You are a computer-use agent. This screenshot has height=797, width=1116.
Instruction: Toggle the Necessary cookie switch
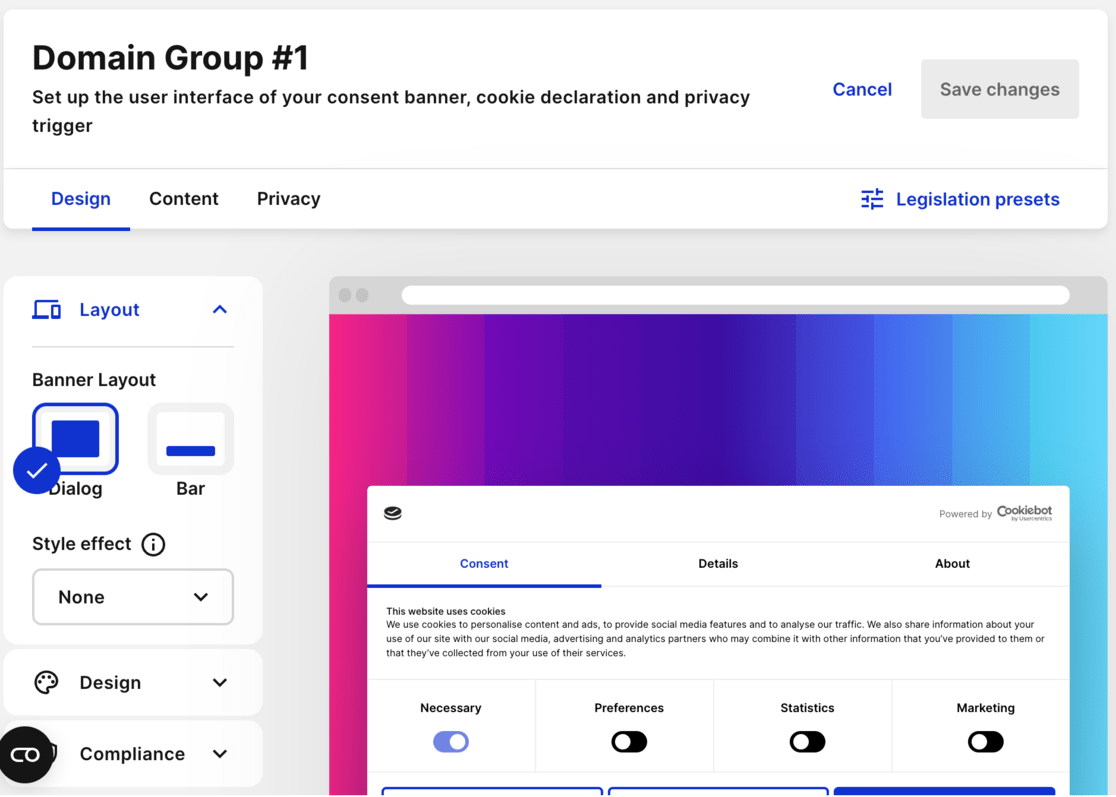pyautogui.click(x=451, y=742)
